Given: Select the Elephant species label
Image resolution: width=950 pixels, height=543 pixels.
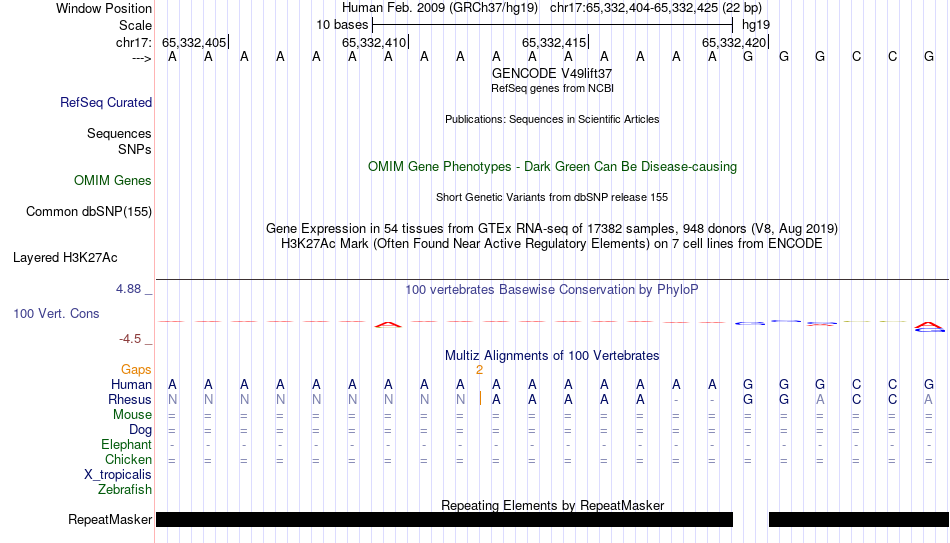Looking at the screenshot, I should click(127, 445).
